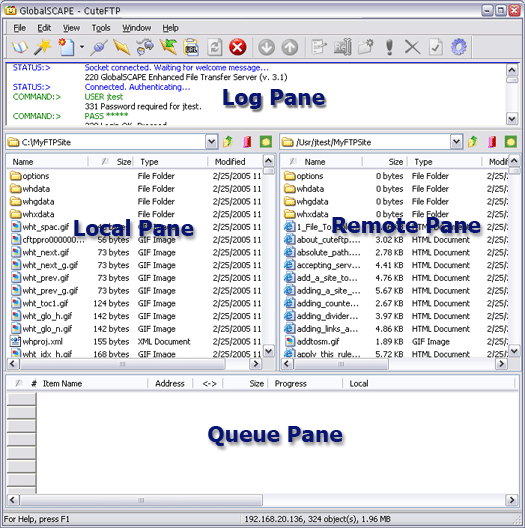Open the New document dropdown arrow
The image size is (525, 528).
[x=82, y=47]
